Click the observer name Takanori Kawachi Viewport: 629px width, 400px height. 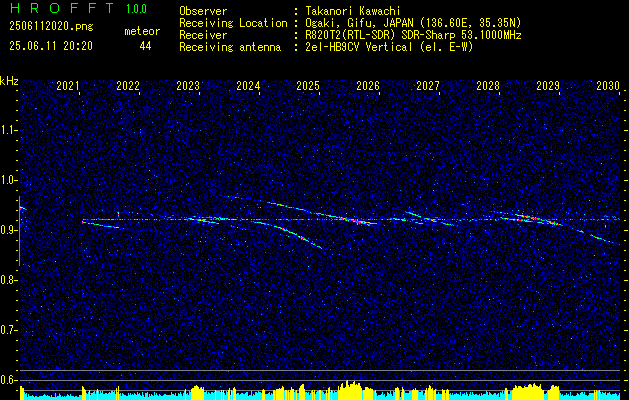point(353,11)
